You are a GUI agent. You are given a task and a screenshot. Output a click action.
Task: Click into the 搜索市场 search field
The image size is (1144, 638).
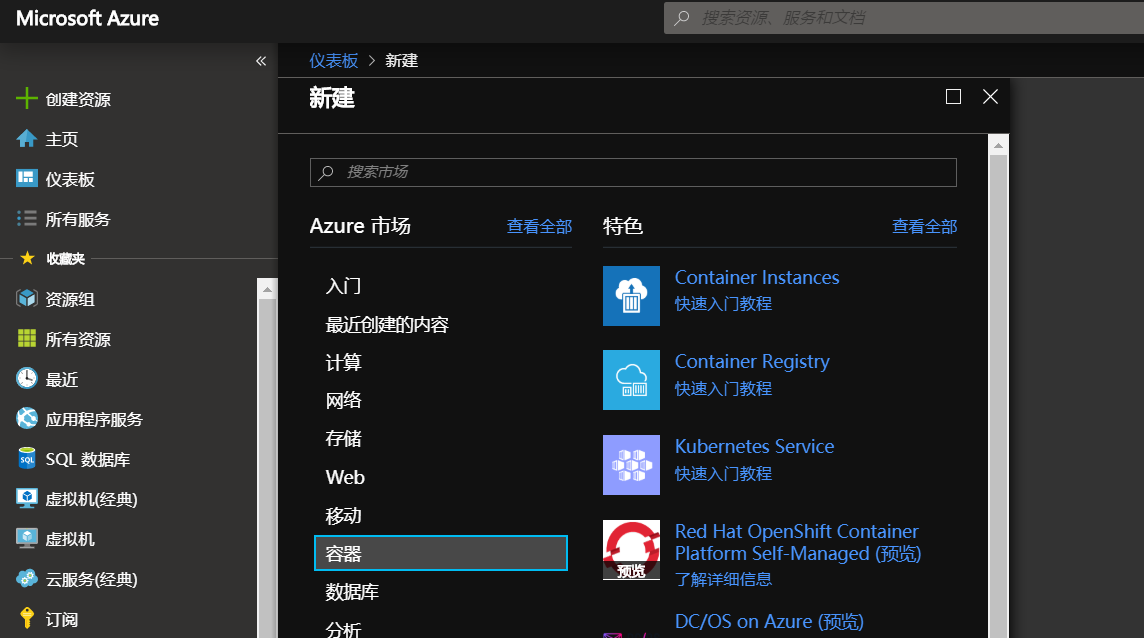pyautogui.click(x=633, y=172)
